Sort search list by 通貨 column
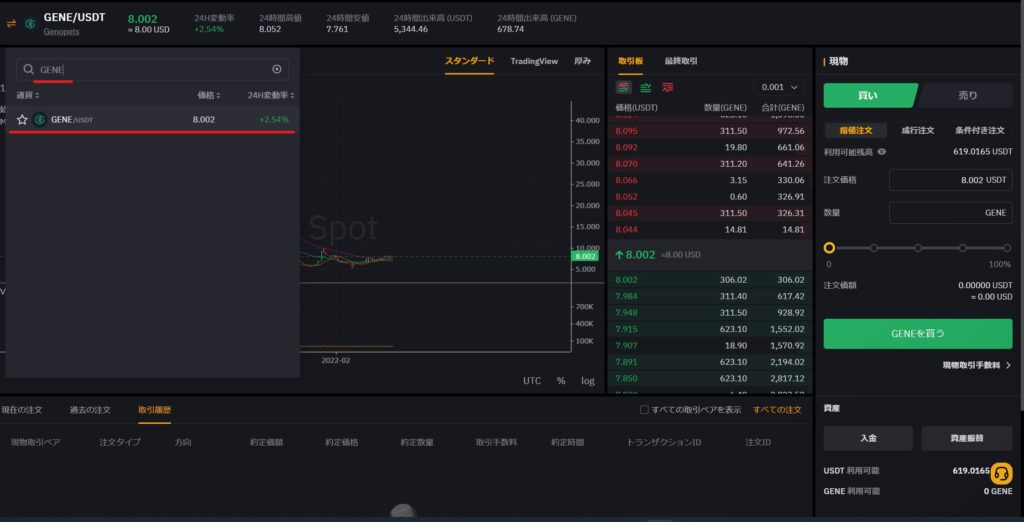This screenshot has width=1024, height=522. click(28, 95)
